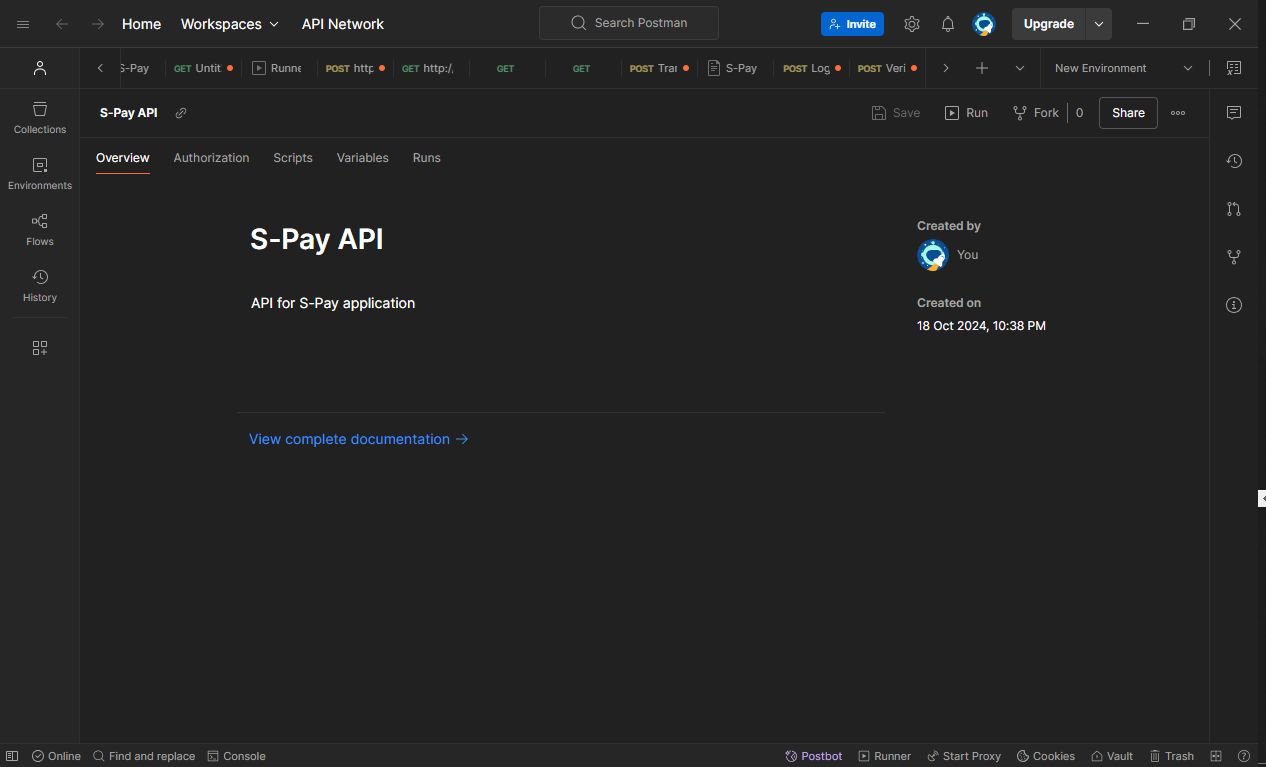Open Runner from the status bar

(885, 756)
